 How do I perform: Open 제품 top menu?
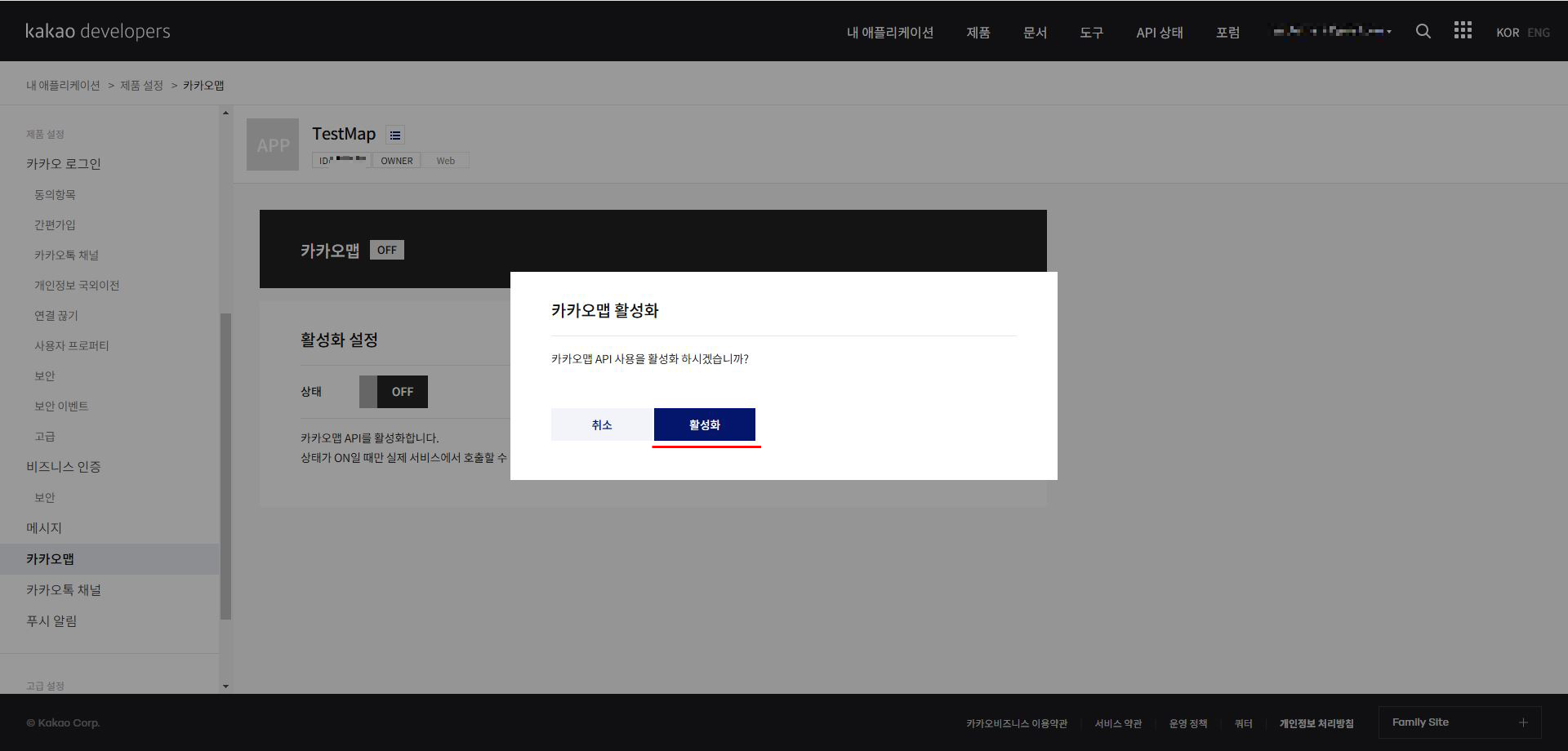coord(978,33)
